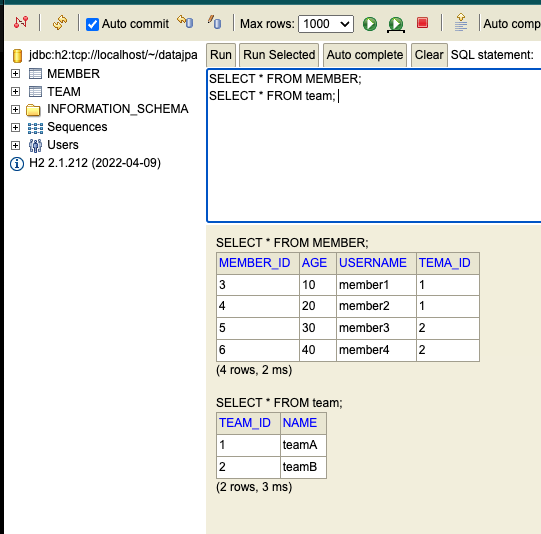541x534 pixels.
Task: Select MEMBER in the tree
Action: [73, 73]
